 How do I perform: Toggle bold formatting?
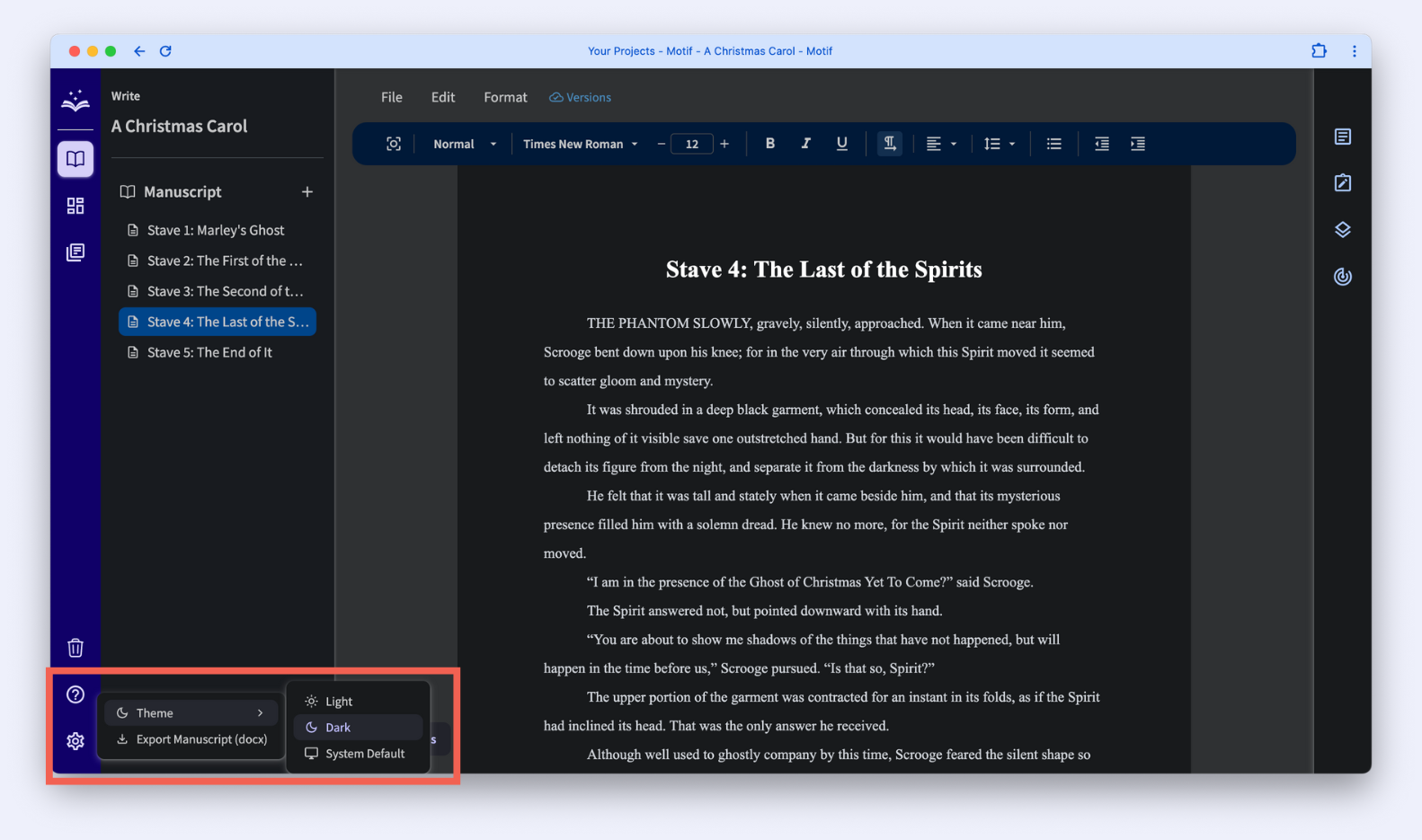770,144
